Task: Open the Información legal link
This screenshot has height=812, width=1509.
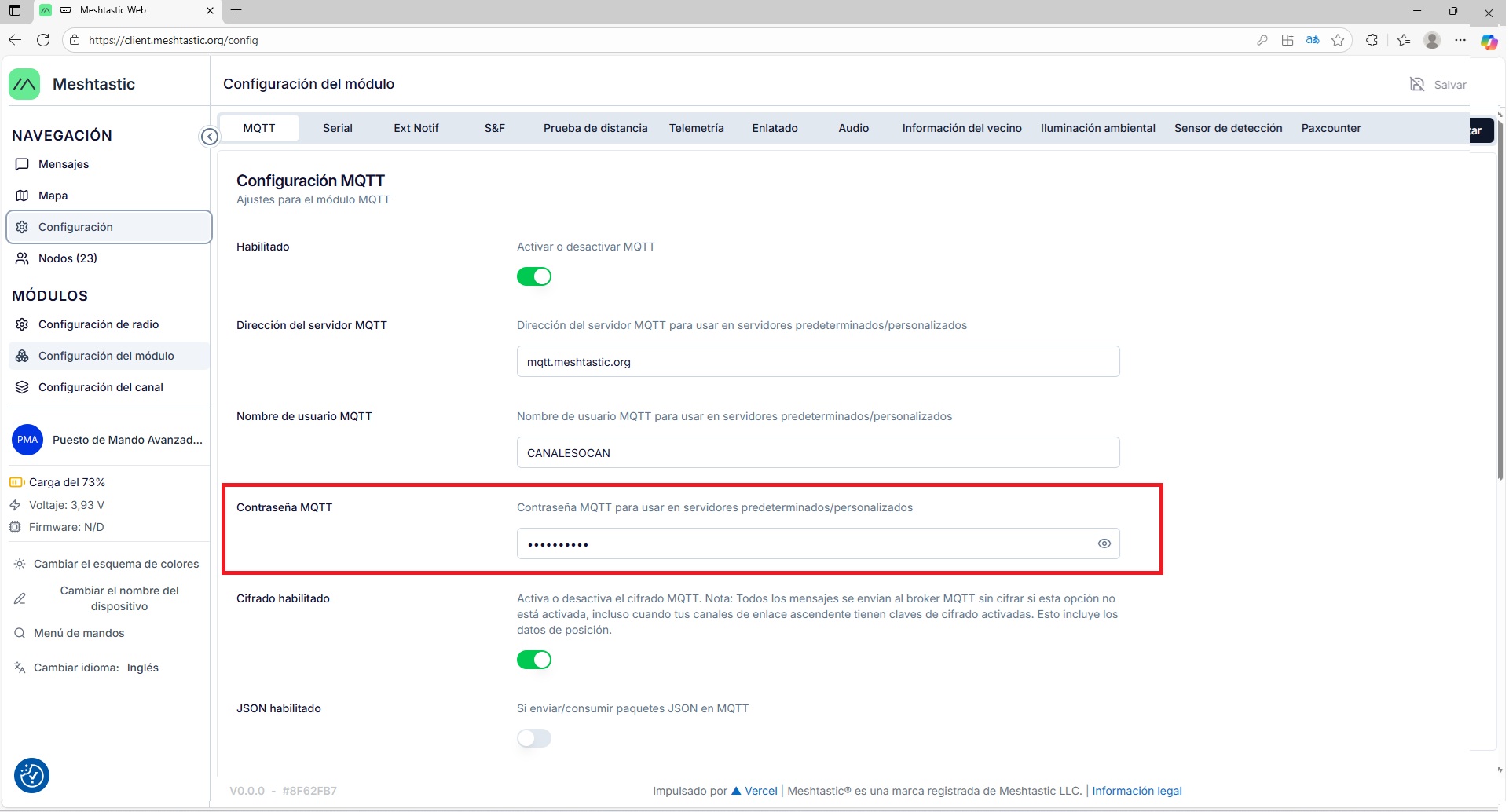Action: [x=1137, y=791]
